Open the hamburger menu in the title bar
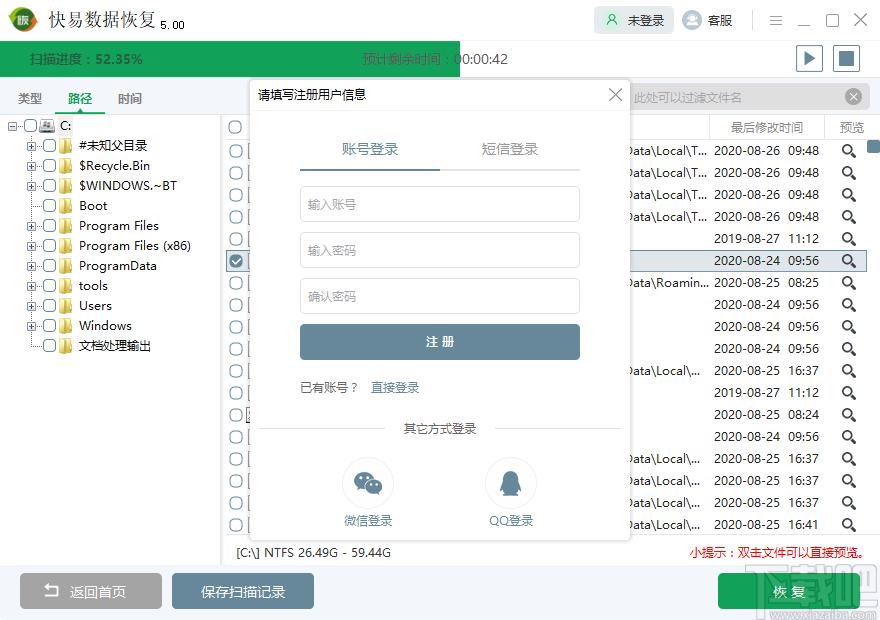 (x=776, y=21)
